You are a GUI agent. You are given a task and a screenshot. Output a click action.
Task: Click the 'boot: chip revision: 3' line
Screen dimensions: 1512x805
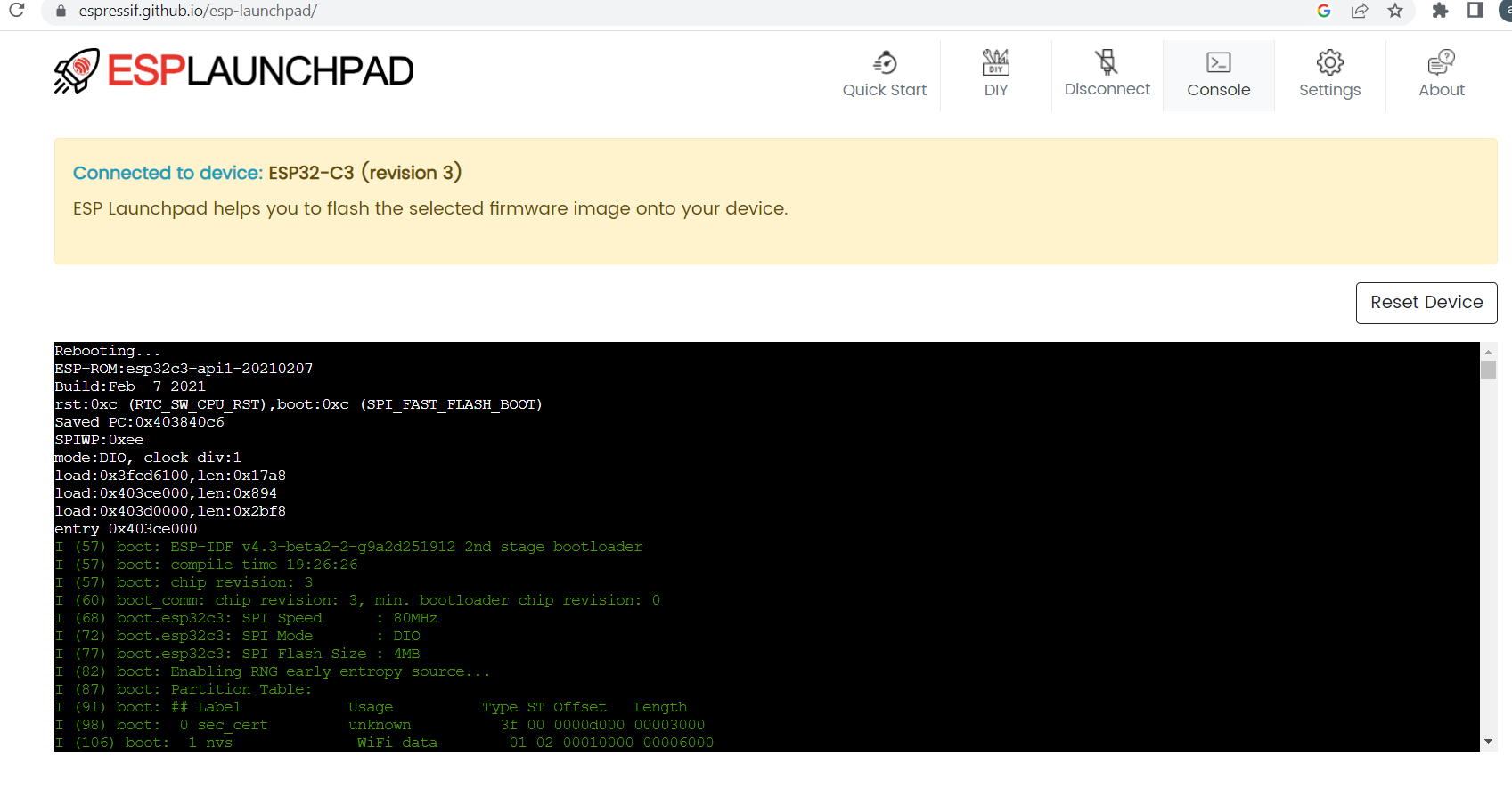pos(184,582)
